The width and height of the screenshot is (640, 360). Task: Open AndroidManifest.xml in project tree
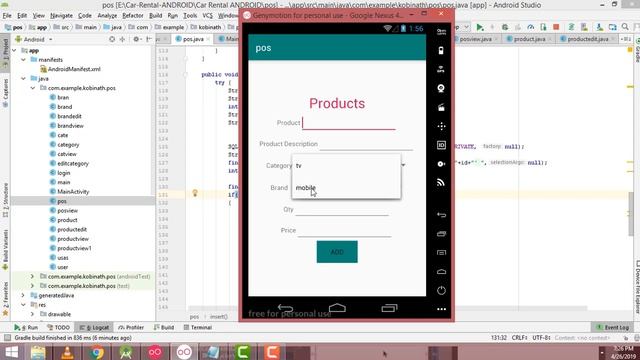[74, 69]
